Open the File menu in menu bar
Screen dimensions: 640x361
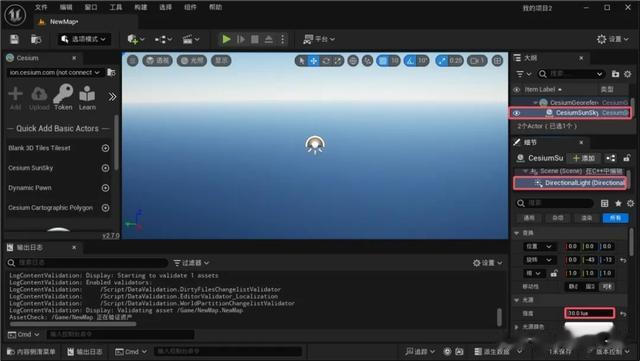pos(41,7)
